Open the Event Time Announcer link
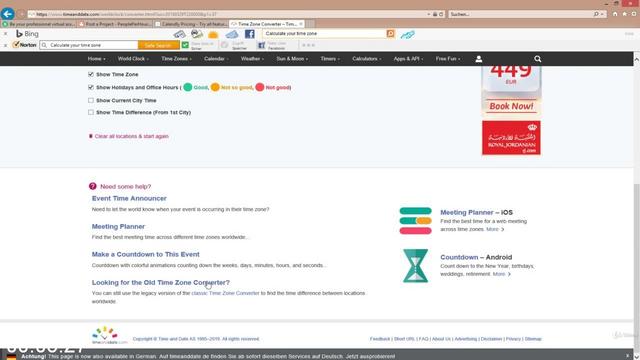This screenshot has height=360, width=640. point(129,198)
